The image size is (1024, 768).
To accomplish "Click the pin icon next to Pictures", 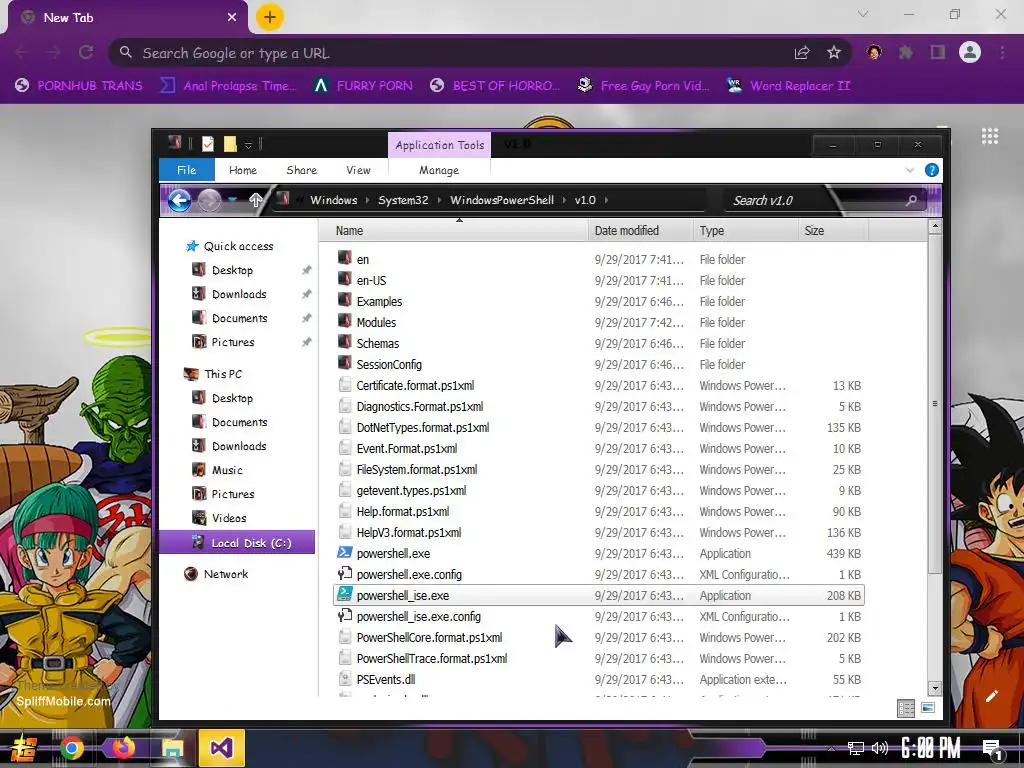I will 306,342.
